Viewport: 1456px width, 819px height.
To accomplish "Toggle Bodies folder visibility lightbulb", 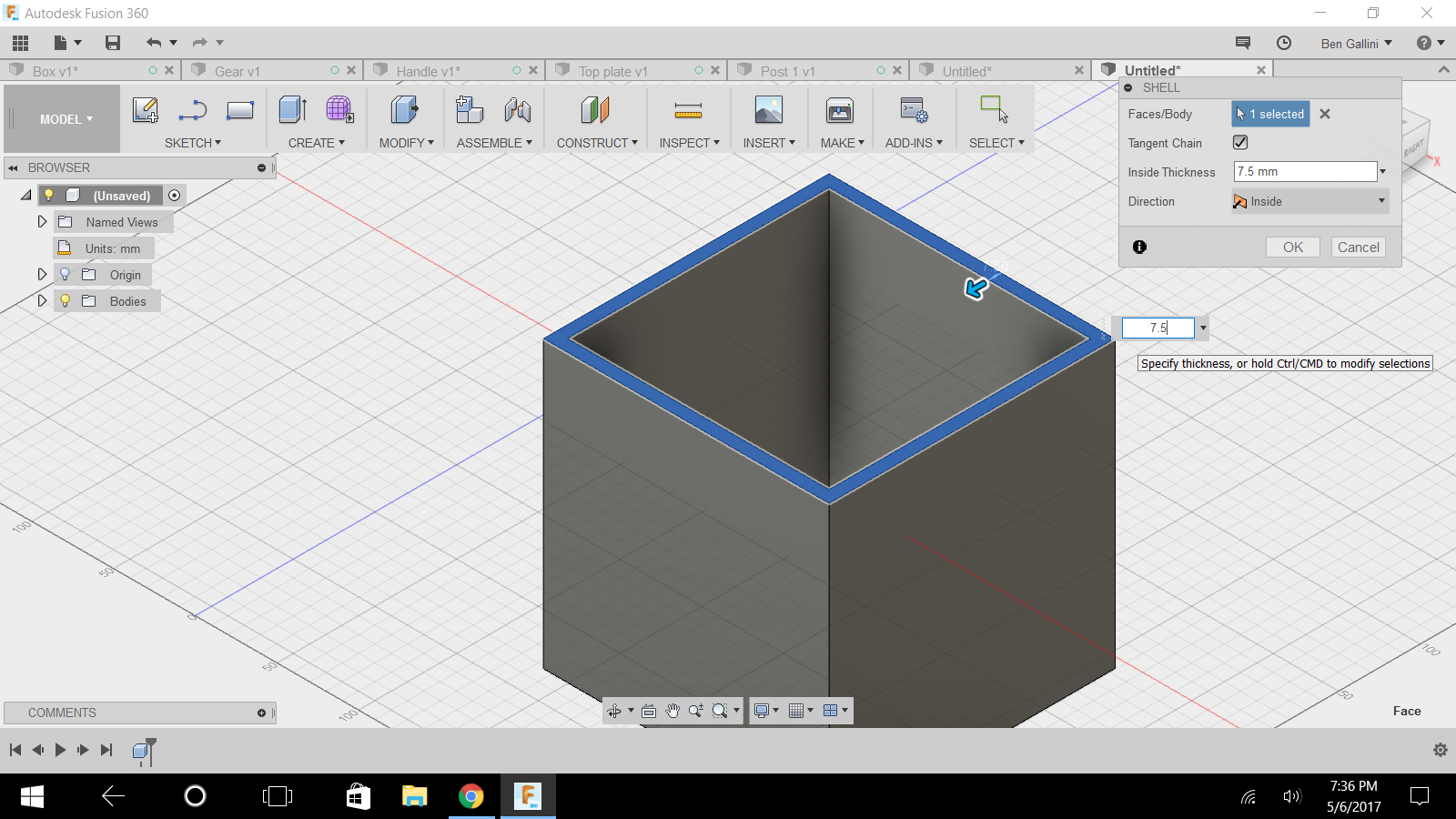I will tap(65, 300).
